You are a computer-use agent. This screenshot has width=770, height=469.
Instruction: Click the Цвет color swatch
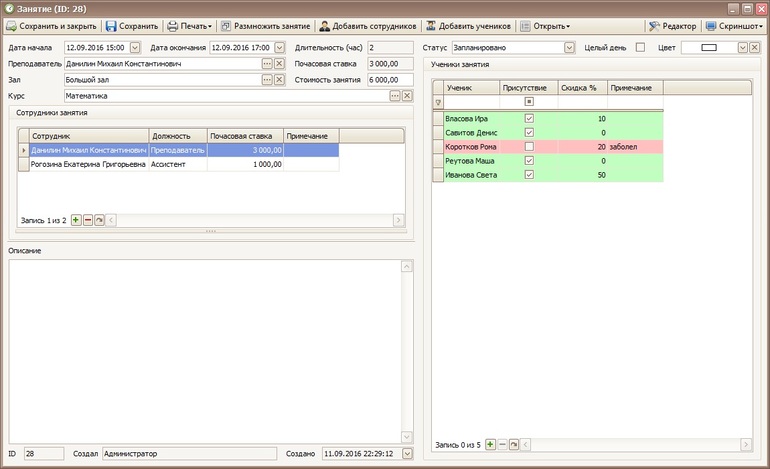709,48
